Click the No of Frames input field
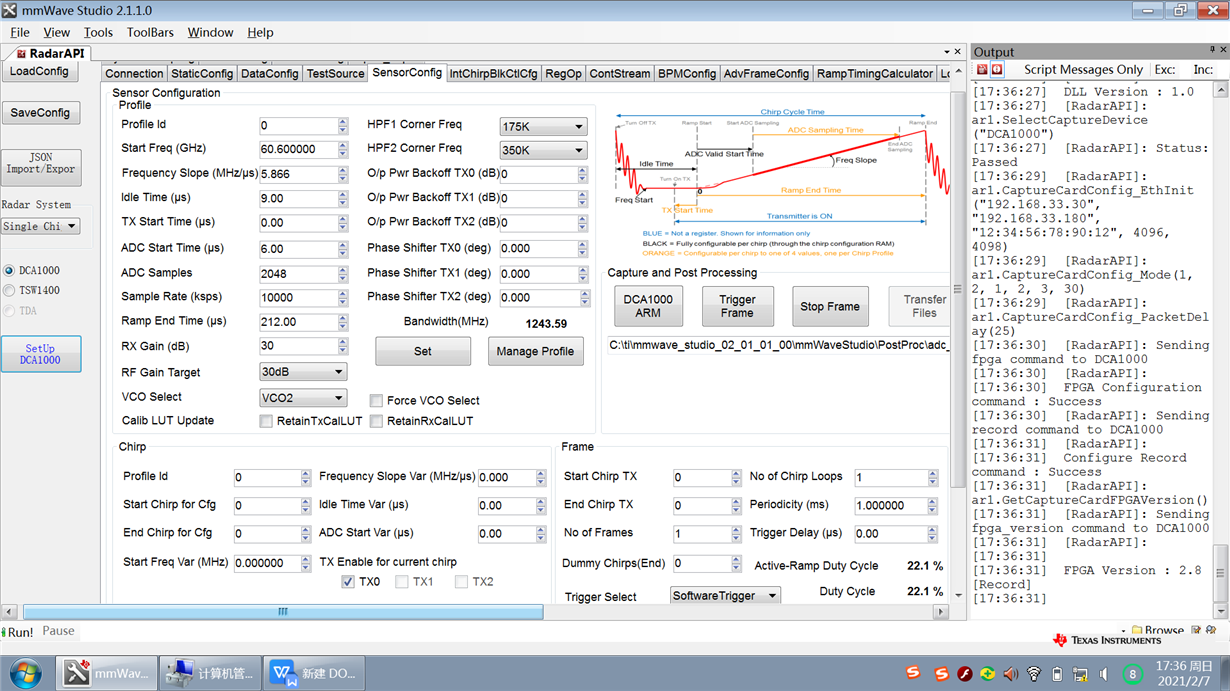 700,534
